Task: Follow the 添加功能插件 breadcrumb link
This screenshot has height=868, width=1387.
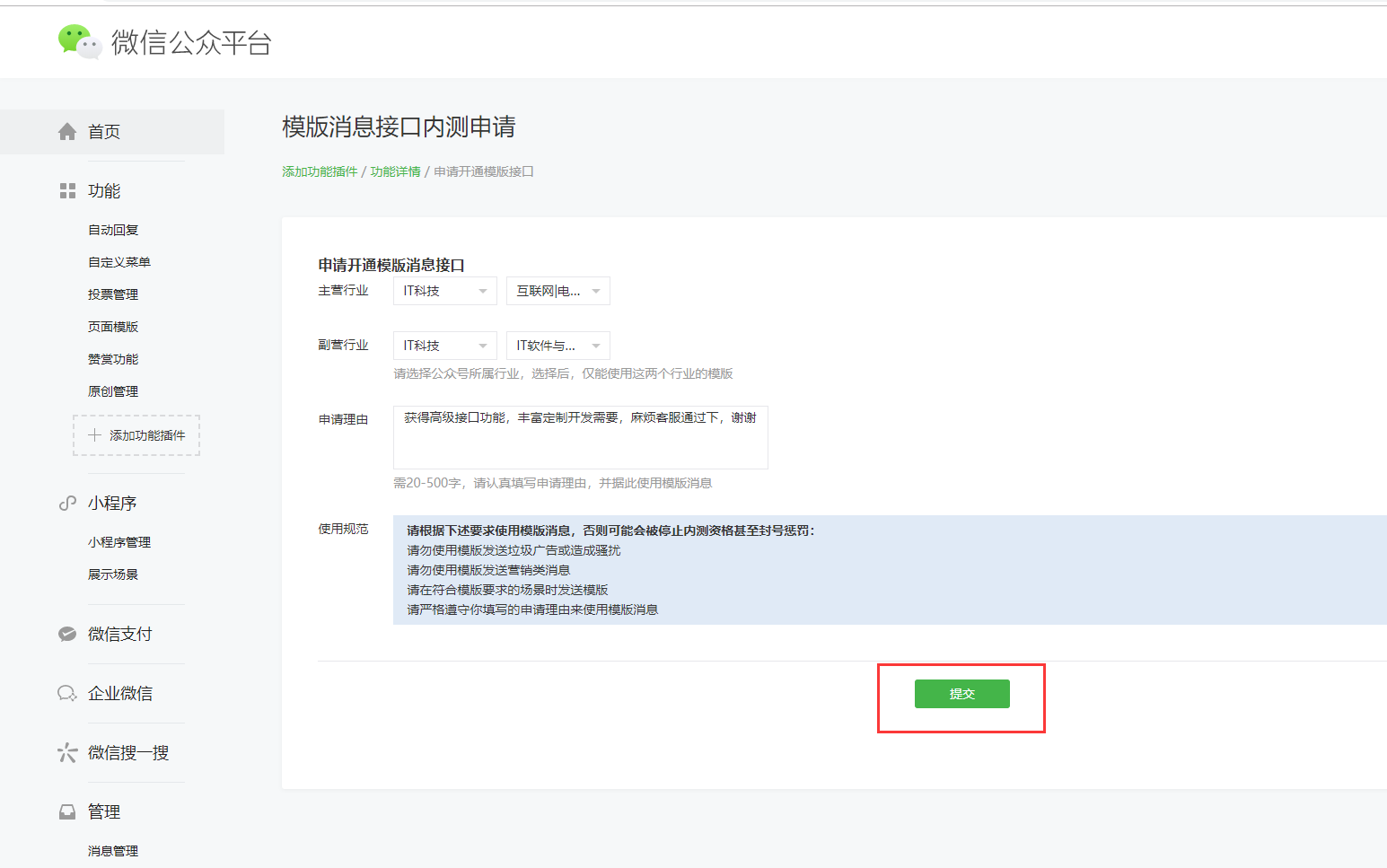Action: [320, 171]
